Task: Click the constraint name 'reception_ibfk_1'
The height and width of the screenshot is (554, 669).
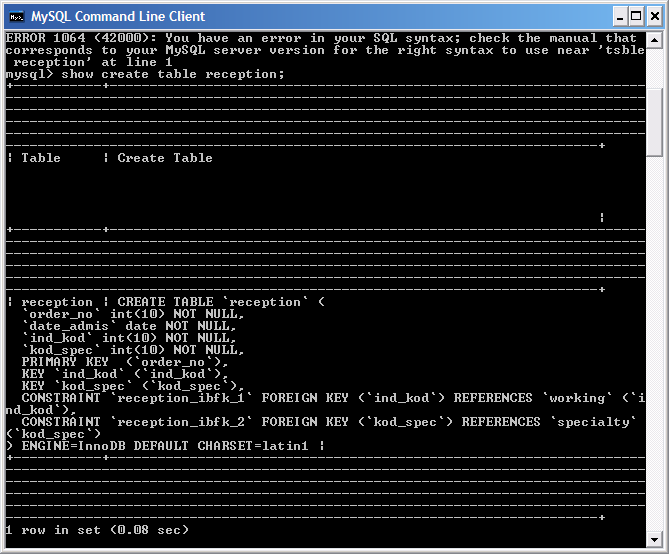Action: pyautogui.click(x=181, y=398)
